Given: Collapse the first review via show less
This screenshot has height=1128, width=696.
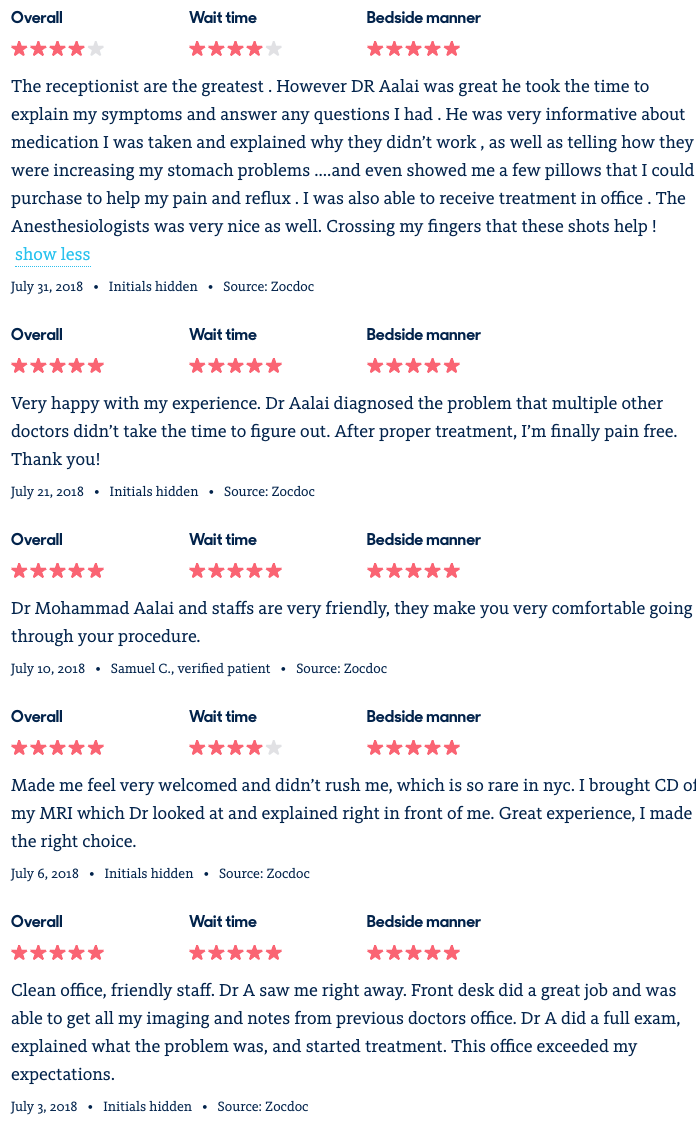Looking at the screenshot, I should 53,255.
